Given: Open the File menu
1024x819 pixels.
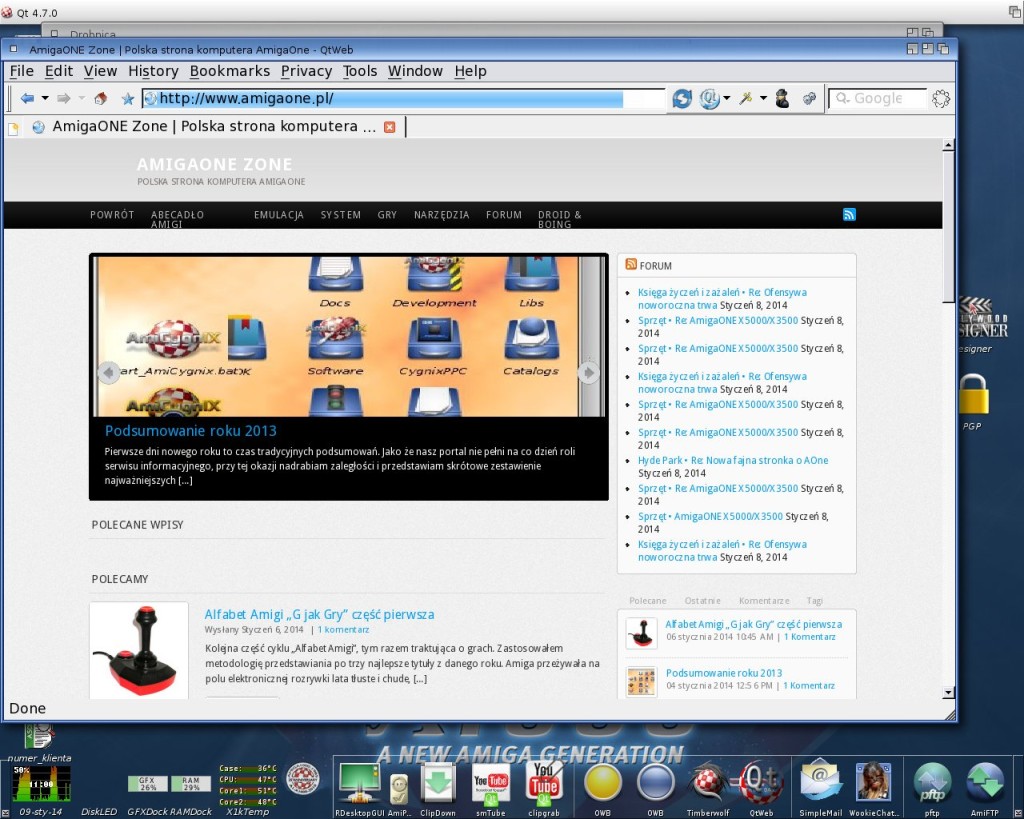Looking at the screenshot, I should point(22,71).
